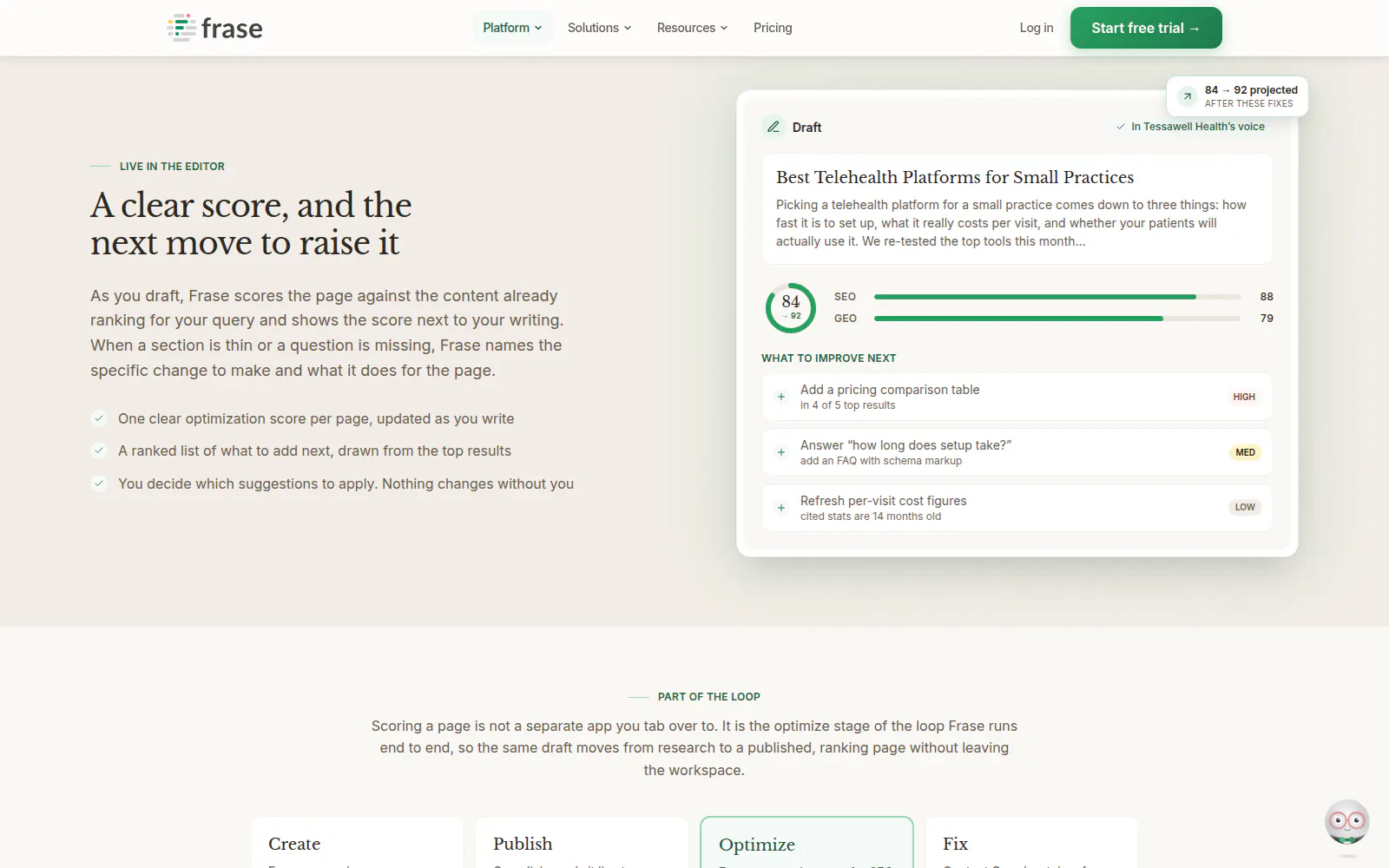Select the Publish stage card
This screenshot has width=1389, height=868.
click(x=582, y=843)
